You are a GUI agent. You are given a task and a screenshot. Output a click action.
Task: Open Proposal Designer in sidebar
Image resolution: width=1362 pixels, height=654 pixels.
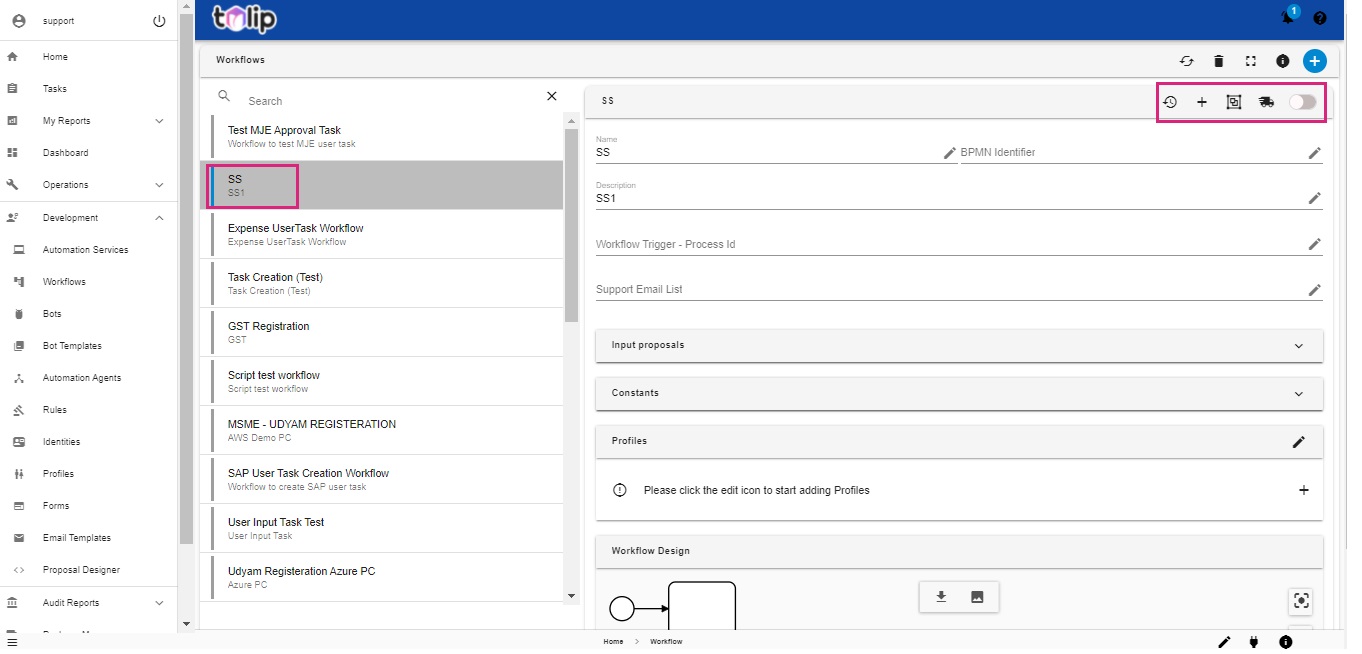coord(88,570)
